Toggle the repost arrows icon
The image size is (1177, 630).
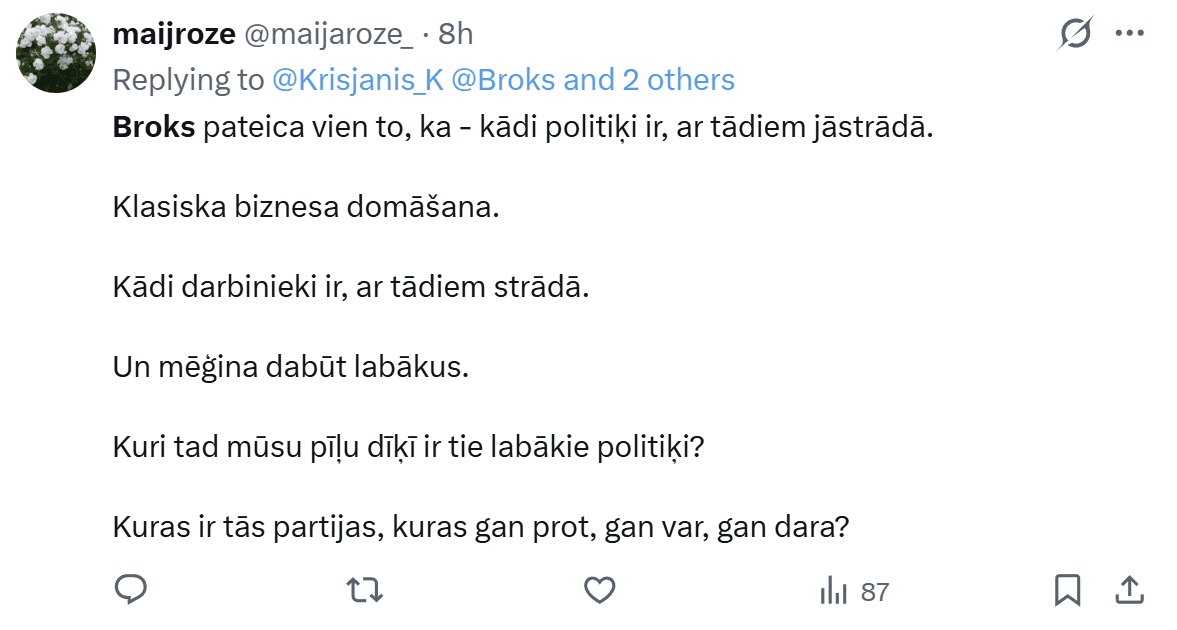[364, 591]
